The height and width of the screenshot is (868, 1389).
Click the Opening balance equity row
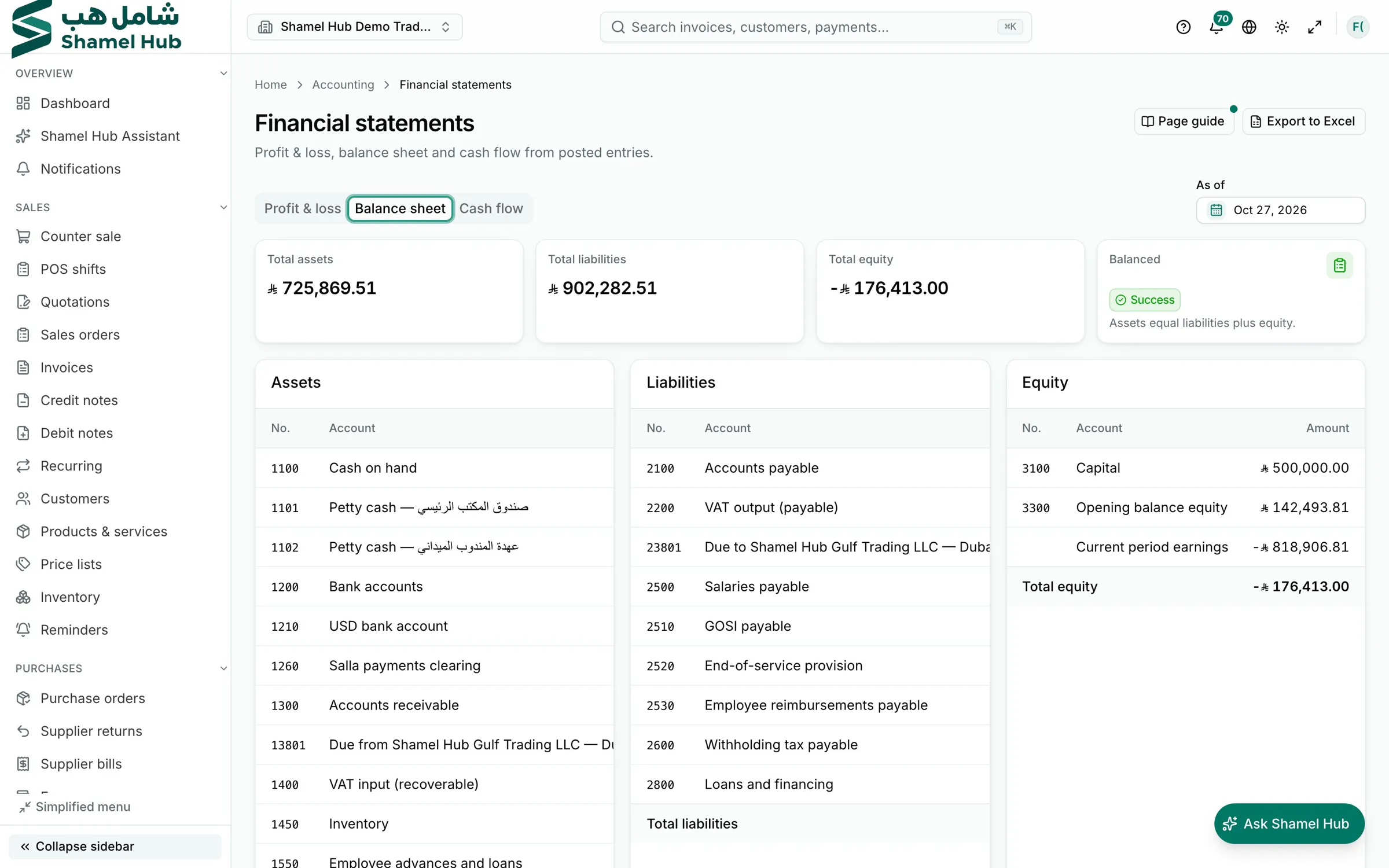[x=1185, y=507]
